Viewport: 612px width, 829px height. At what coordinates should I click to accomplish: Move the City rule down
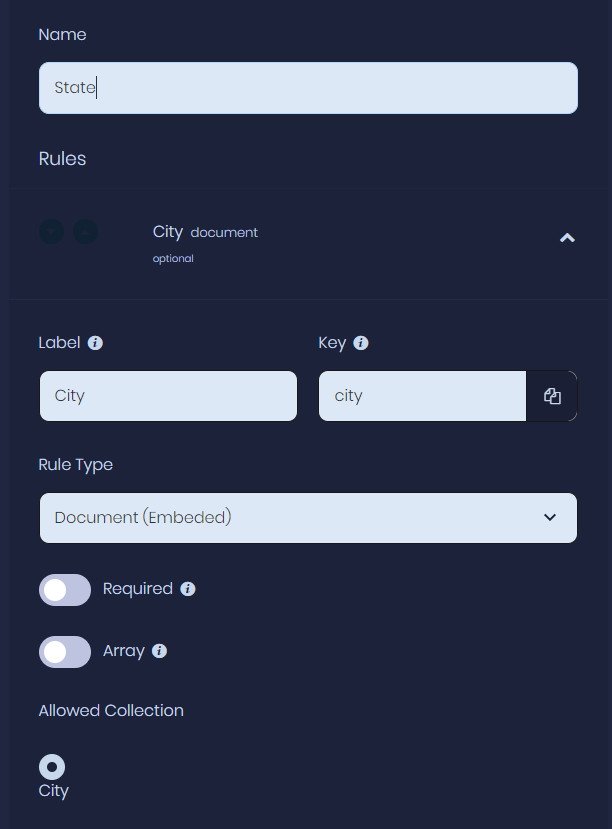point(51,231)
